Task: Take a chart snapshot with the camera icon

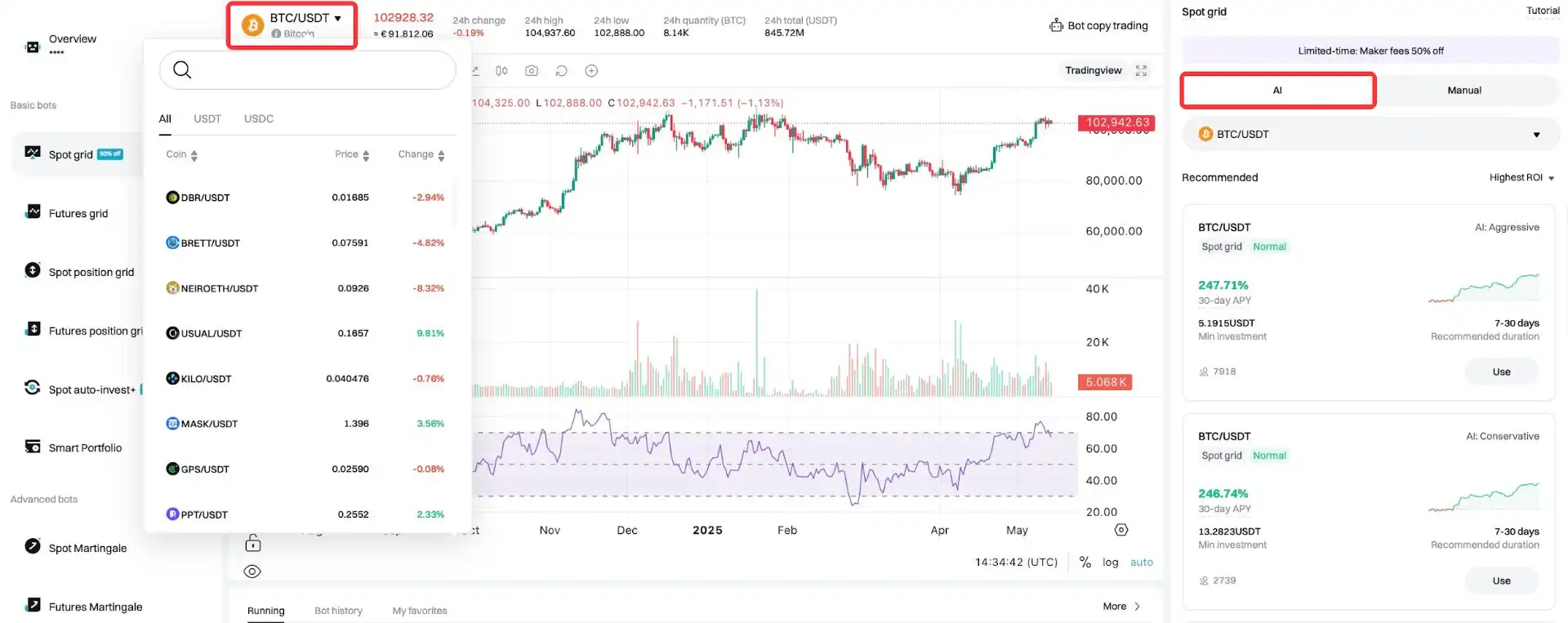Action: pos(532,71)
